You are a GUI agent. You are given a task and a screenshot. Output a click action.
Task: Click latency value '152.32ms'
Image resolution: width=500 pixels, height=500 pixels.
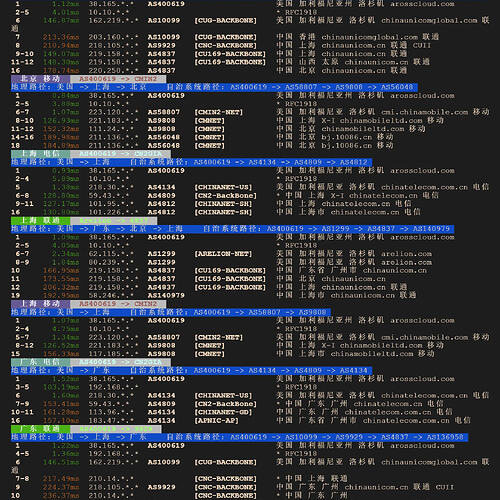point(61,129)
